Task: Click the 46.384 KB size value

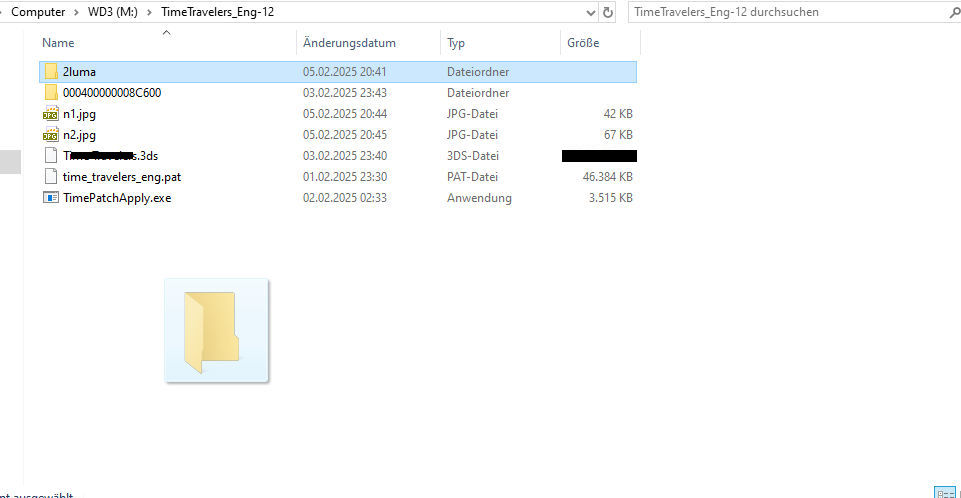Action: [x=607, y=176]
